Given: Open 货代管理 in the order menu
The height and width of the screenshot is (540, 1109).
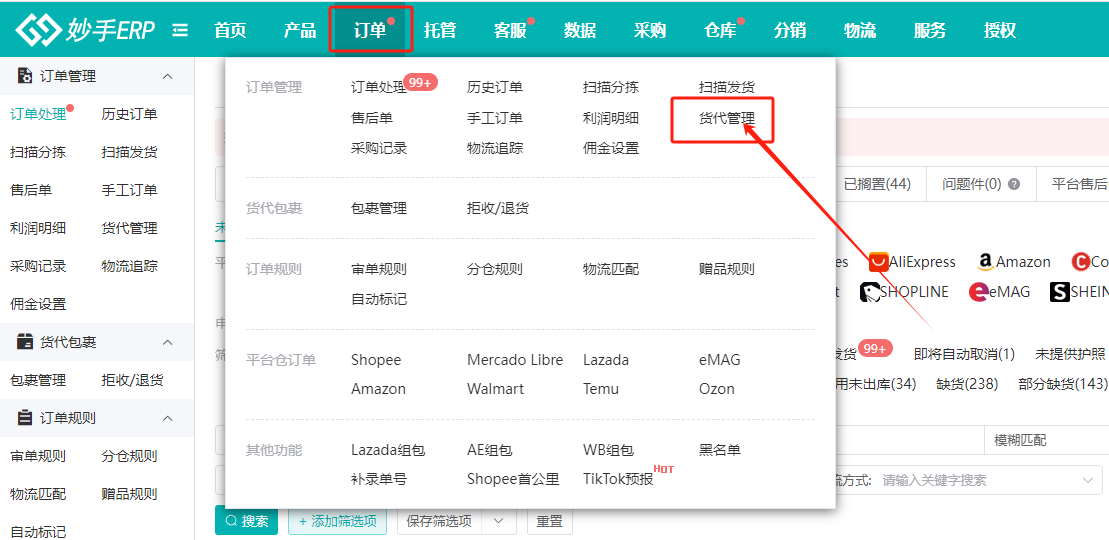Looking at the screenshot, I should pos(726,118).
